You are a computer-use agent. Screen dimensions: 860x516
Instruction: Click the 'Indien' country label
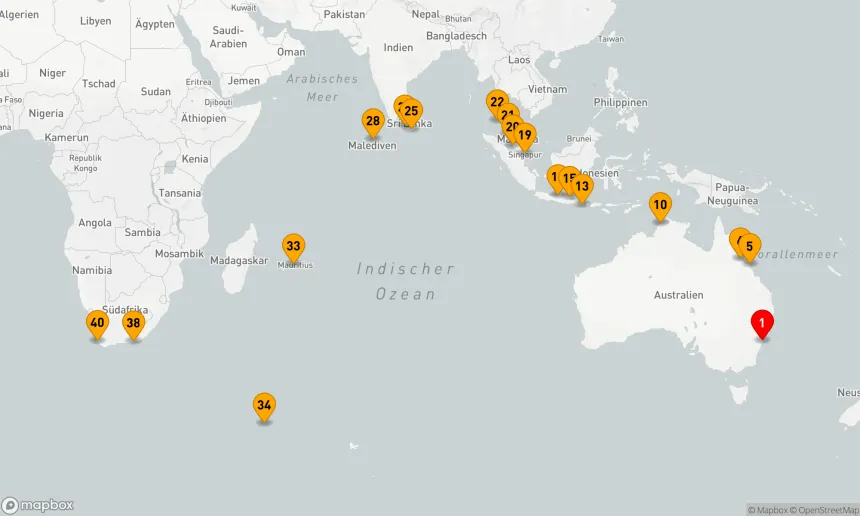tap(398, 48)
